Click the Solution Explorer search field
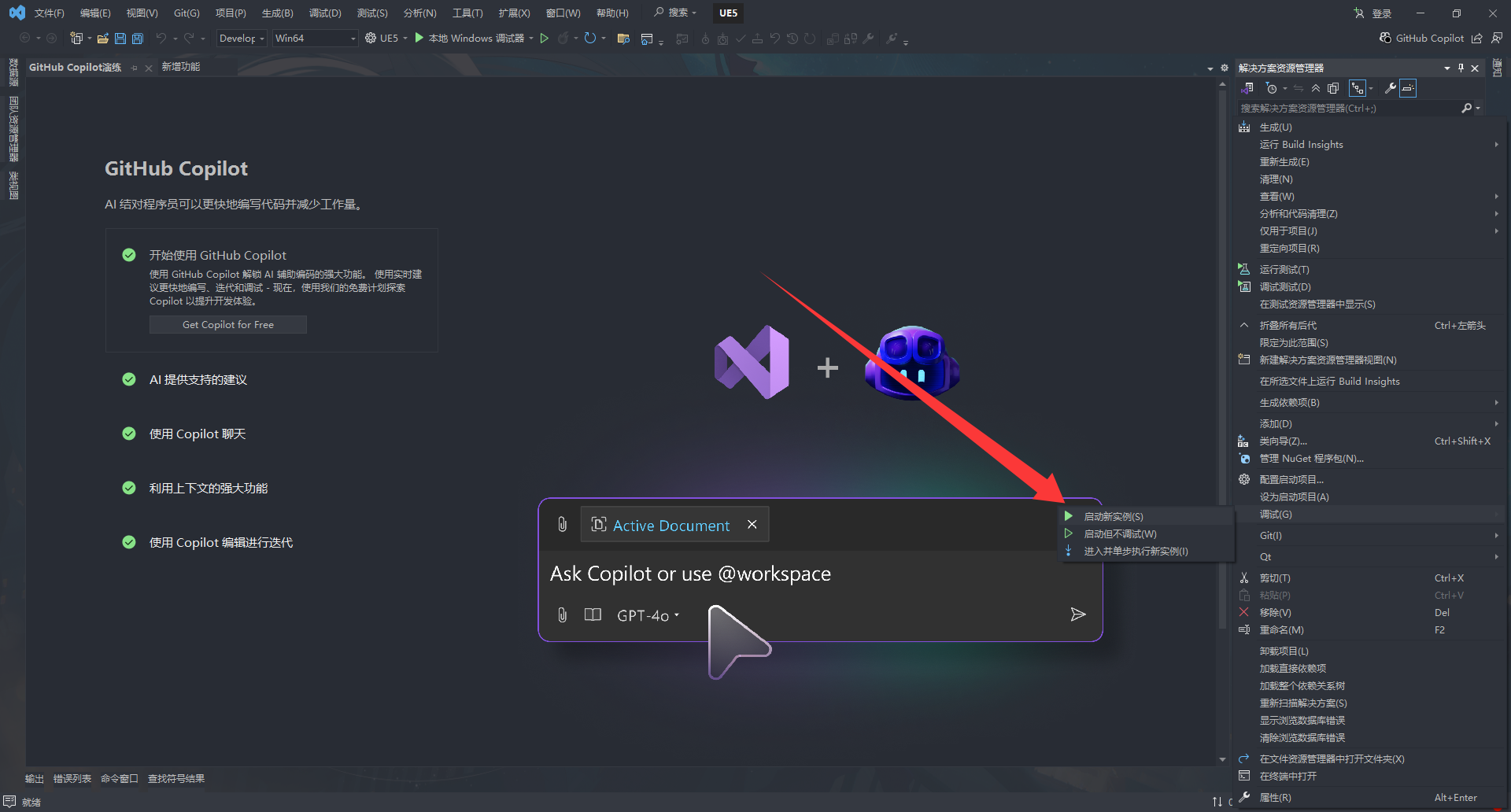The height and width of the screenshot is (812, 1511). [1349, 108]
